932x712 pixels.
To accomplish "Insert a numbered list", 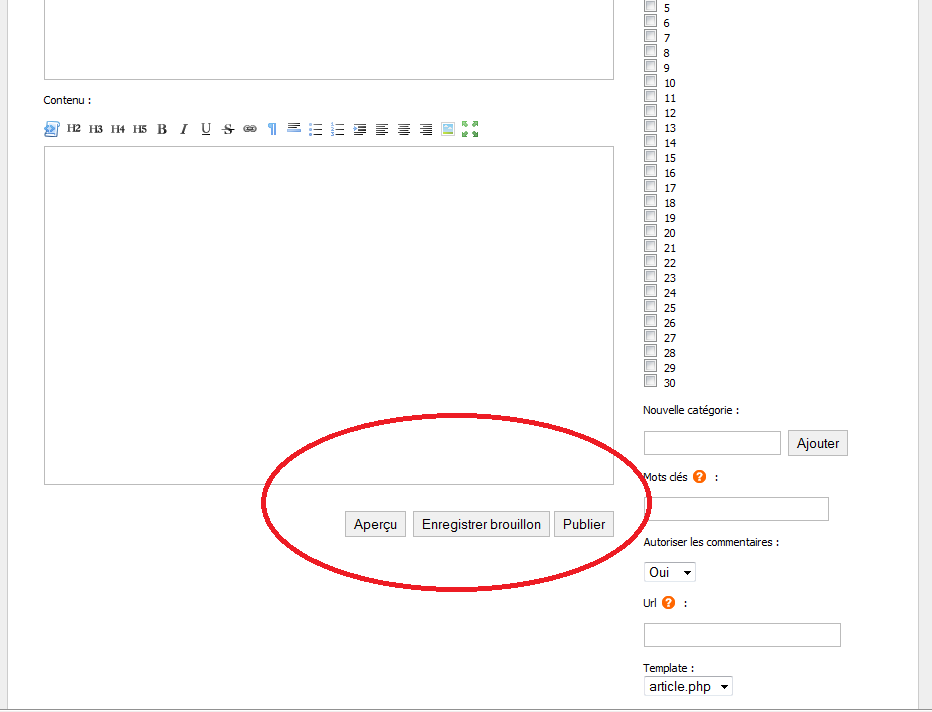I will click(x=338, y=129).
